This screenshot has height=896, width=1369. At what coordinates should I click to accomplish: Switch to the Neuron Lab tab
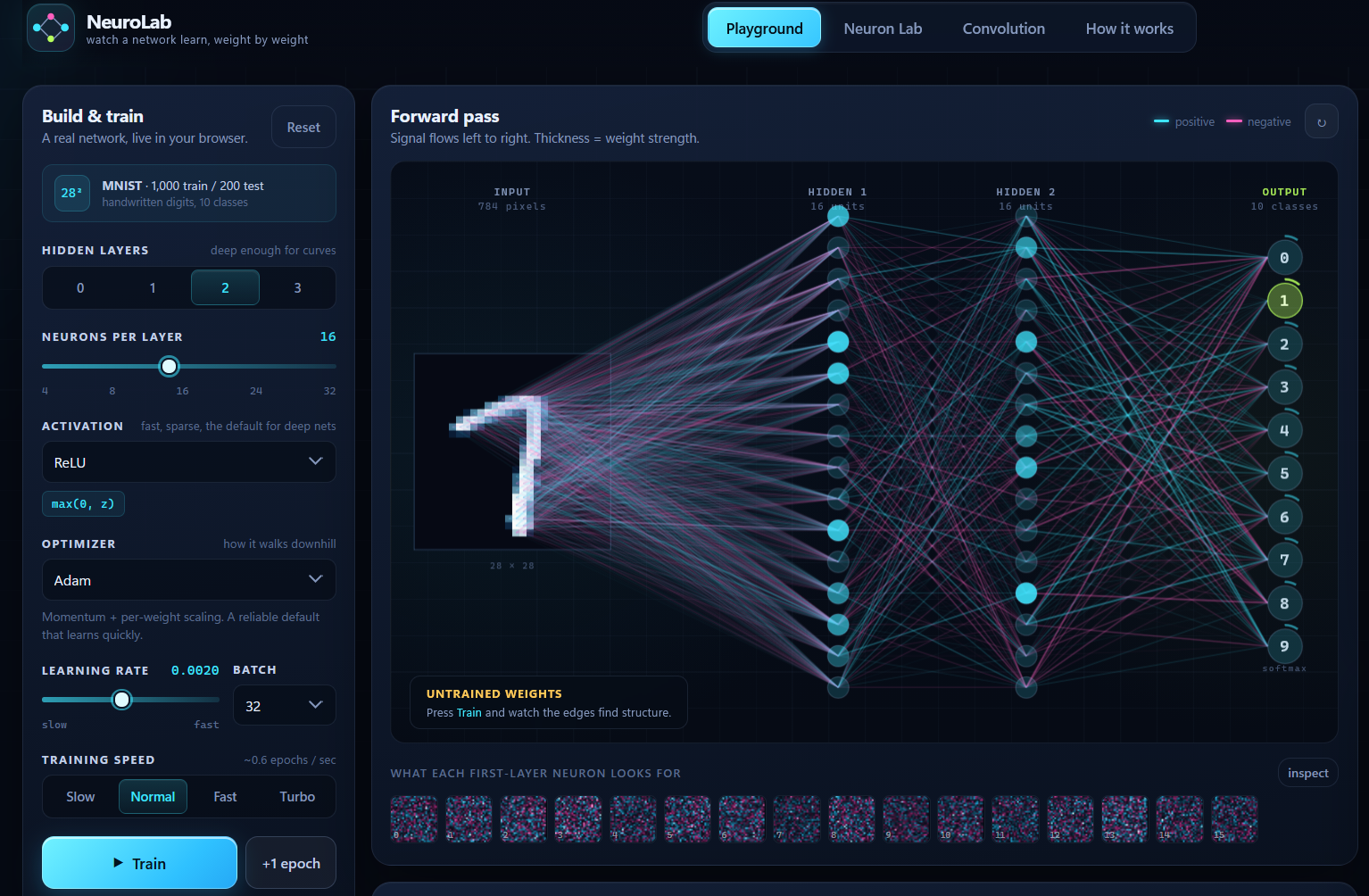click(x=883, y=29)
